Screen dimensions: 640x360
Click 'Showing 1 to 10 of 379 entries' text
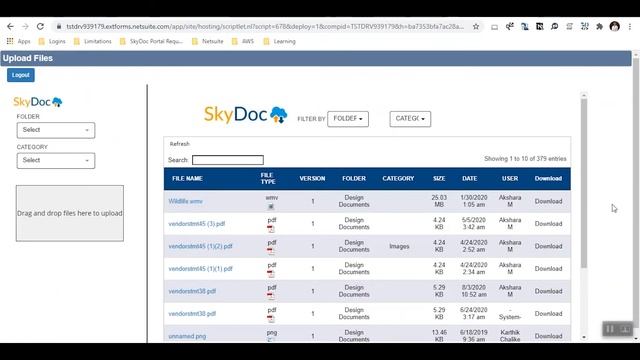point(525,159)
